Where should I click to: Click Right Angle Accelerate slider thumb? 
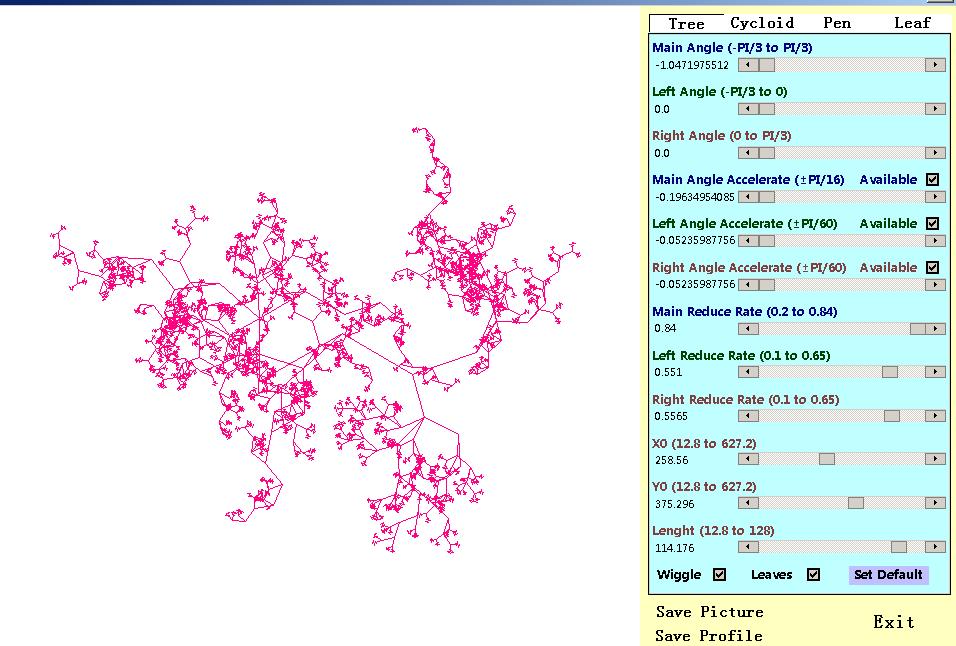766,285
